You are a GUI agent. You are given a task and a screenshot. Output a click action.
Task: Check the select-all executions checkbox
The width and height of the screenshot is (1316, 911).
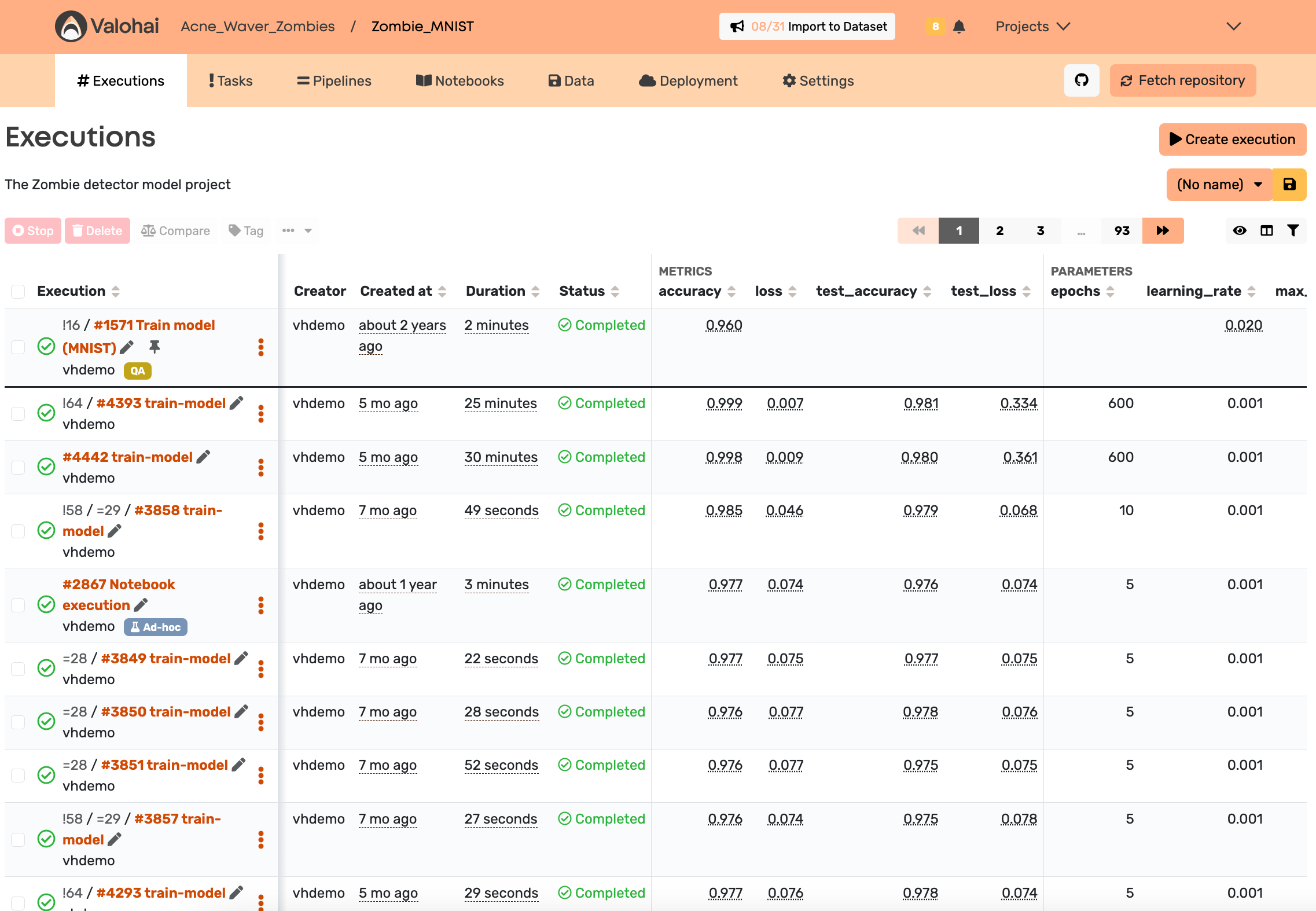pyautogui.click(x=19, y=291)
